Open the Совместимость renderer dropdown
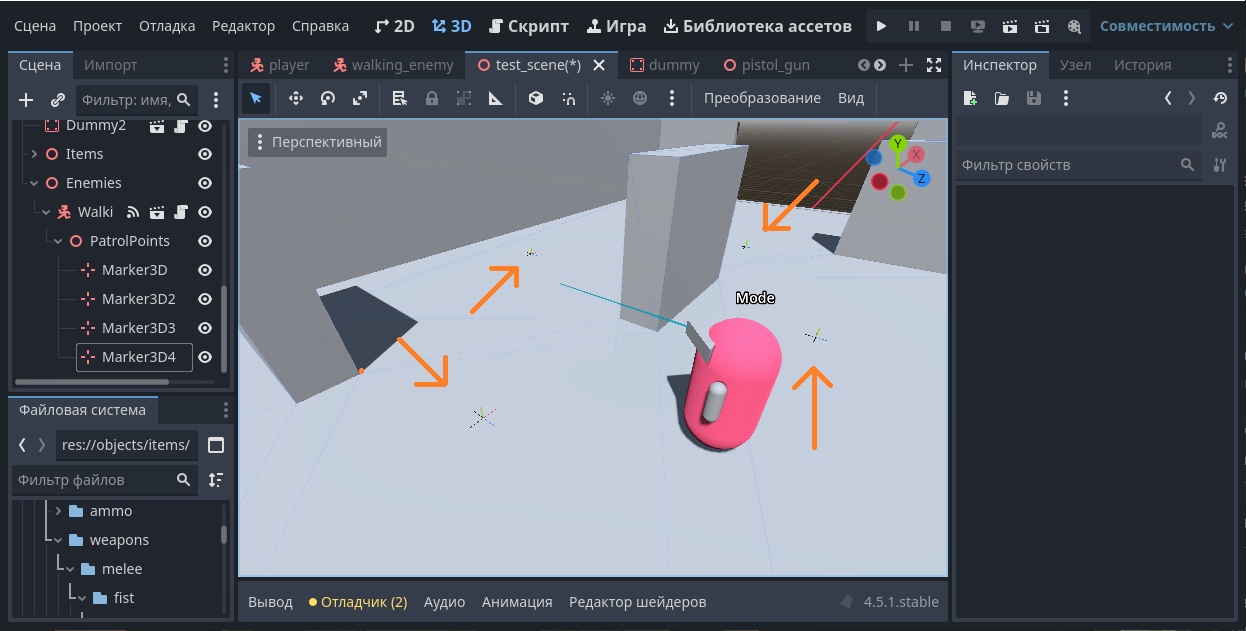Viewport: 1246px width, 631px height. 1166,26
